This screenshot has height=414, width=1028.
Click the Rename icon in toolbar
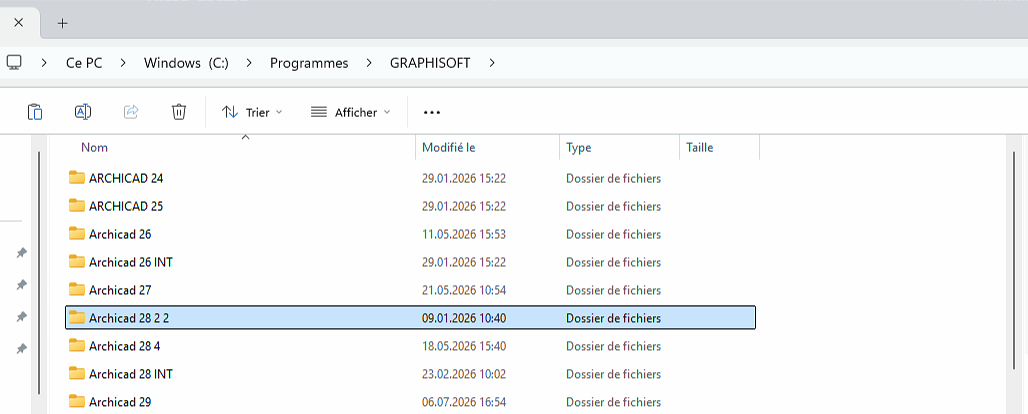point(83,112)
